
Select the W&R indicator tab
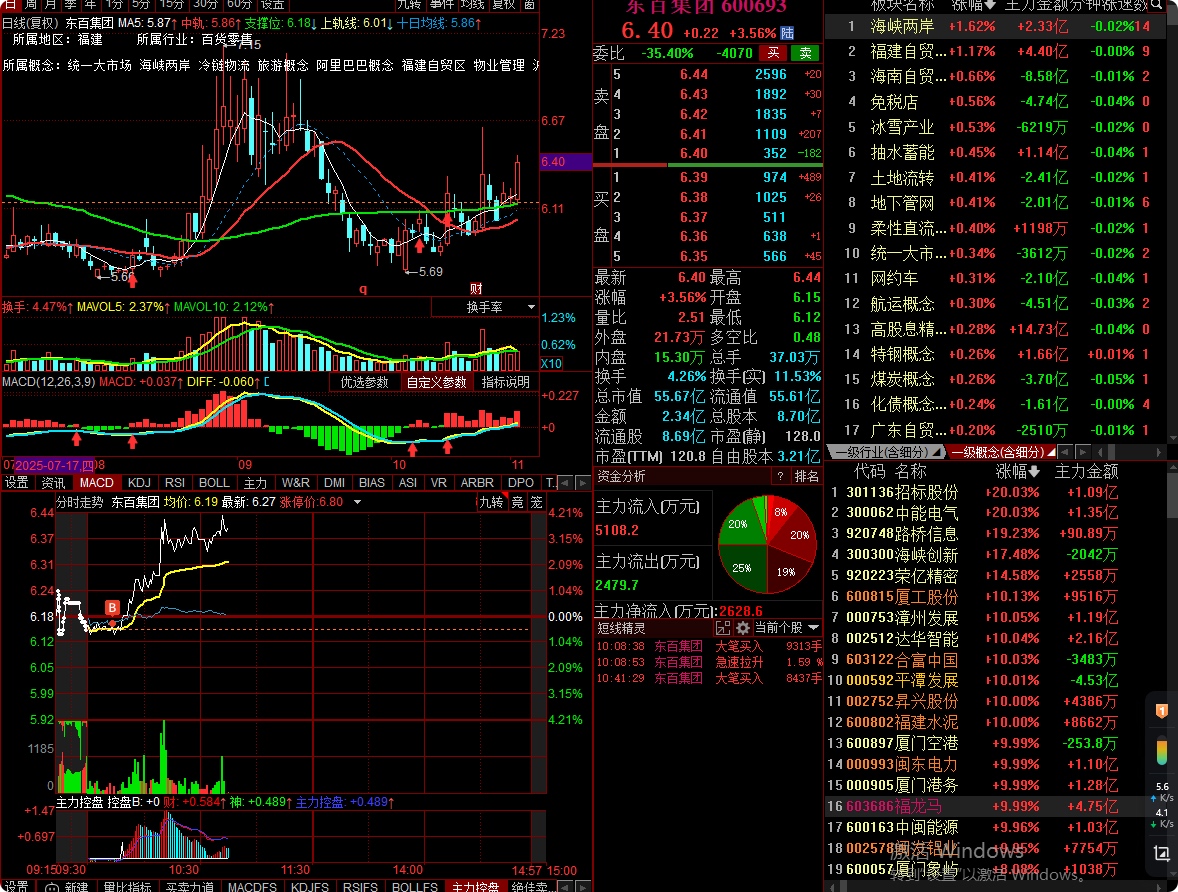tap(296, 482)
